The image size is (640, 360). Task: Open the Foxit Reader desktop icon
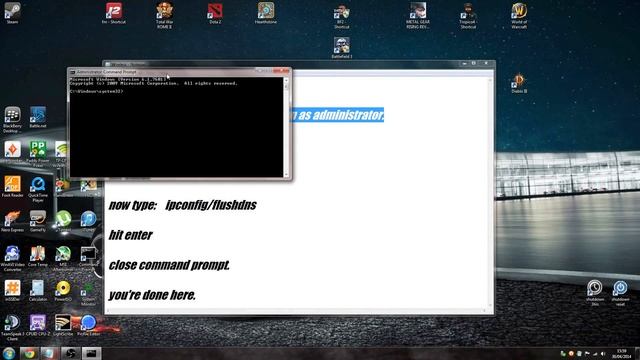[12, 187]
